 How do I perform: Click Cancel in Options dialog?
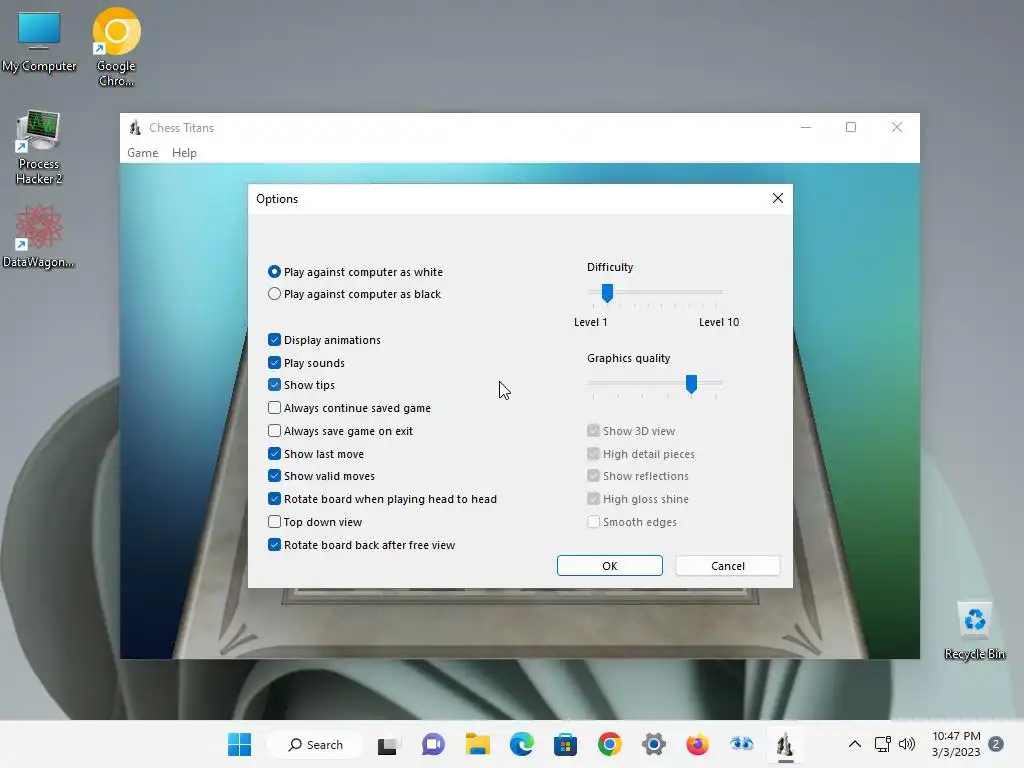tap(728, 566)
